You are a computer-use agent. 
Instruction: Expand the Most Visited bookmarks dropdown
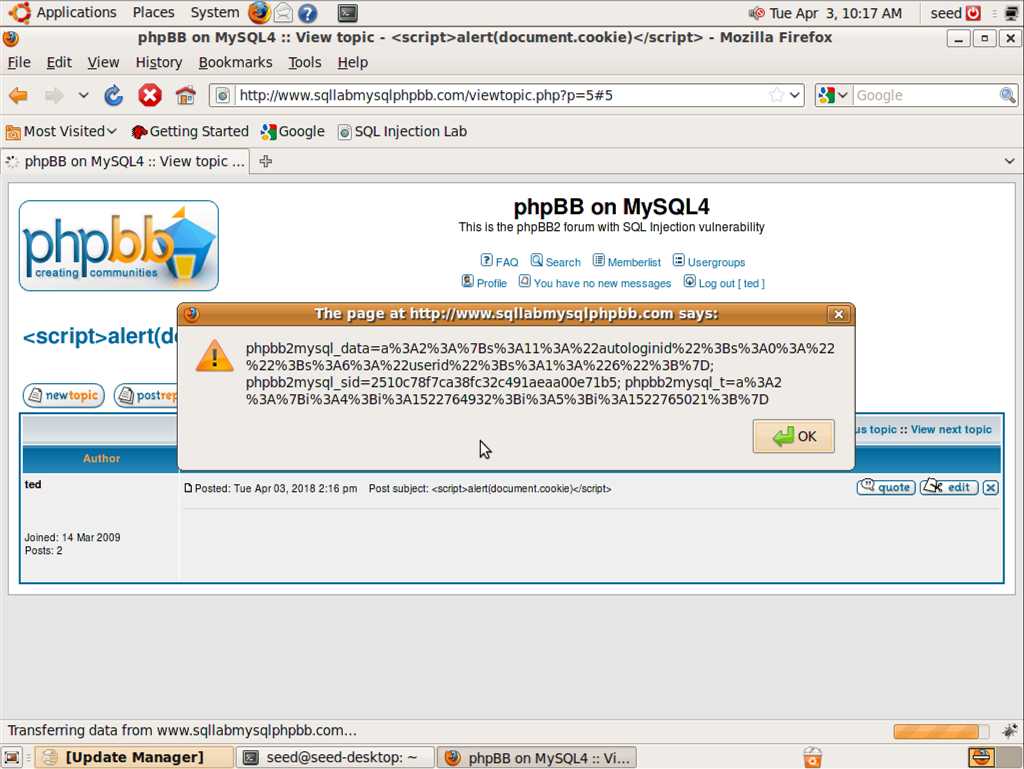point(112,131)
